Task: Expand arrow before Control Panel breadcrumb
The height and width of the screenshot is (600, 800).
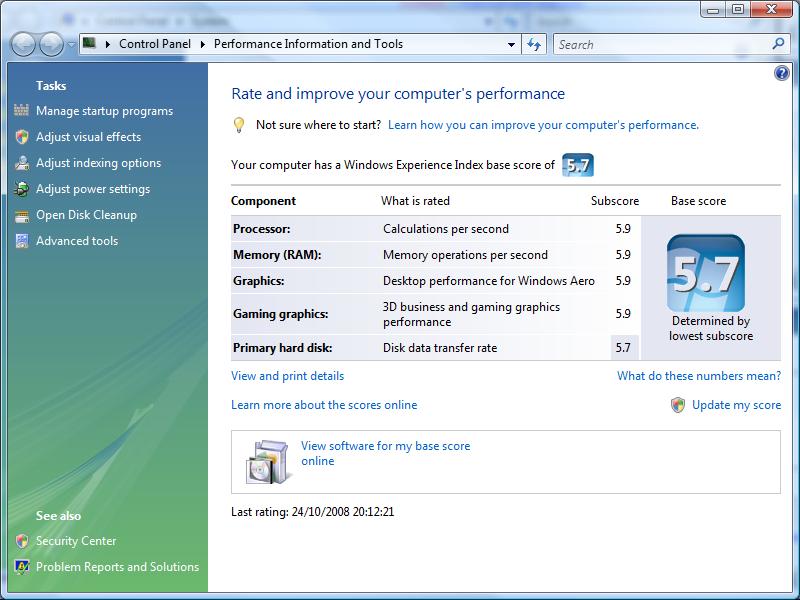Action: click(x=108, y=44)
